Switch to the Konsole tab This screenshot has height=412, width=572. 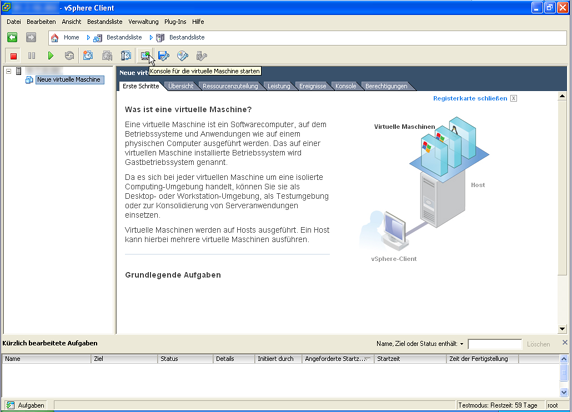345,86
